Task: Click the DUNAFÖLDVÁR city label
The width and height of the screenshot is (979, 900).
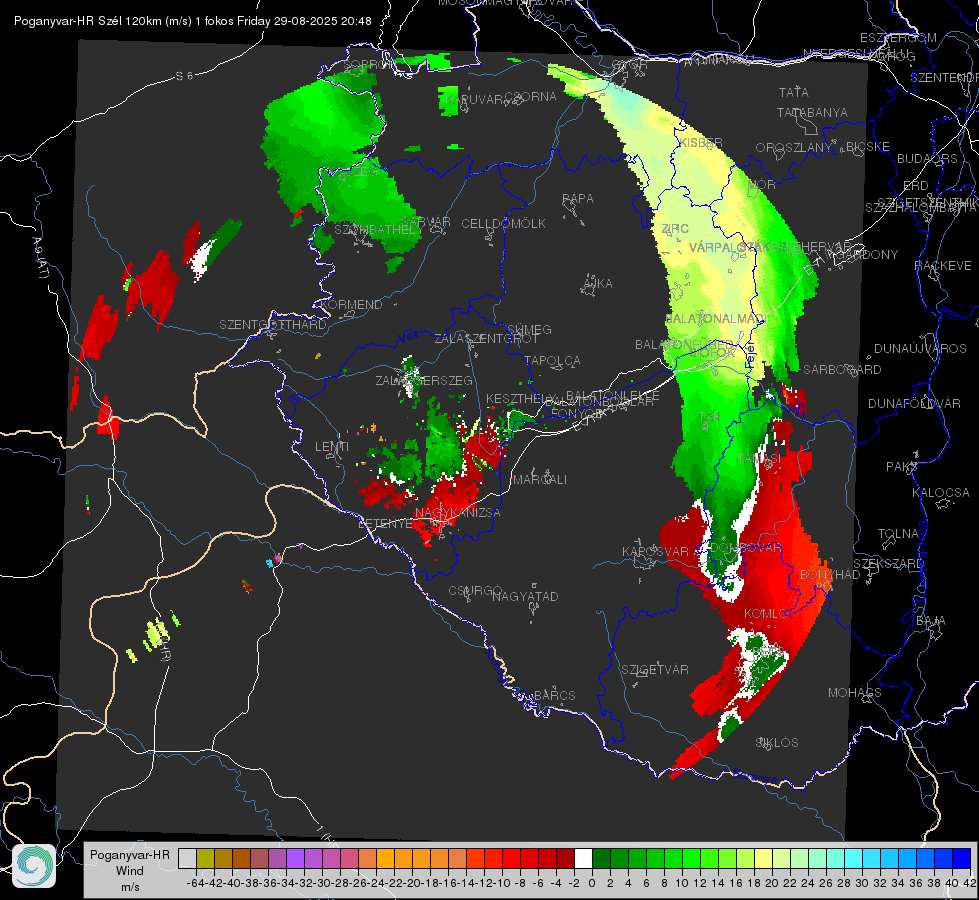Action: click(x=914, y=403)
